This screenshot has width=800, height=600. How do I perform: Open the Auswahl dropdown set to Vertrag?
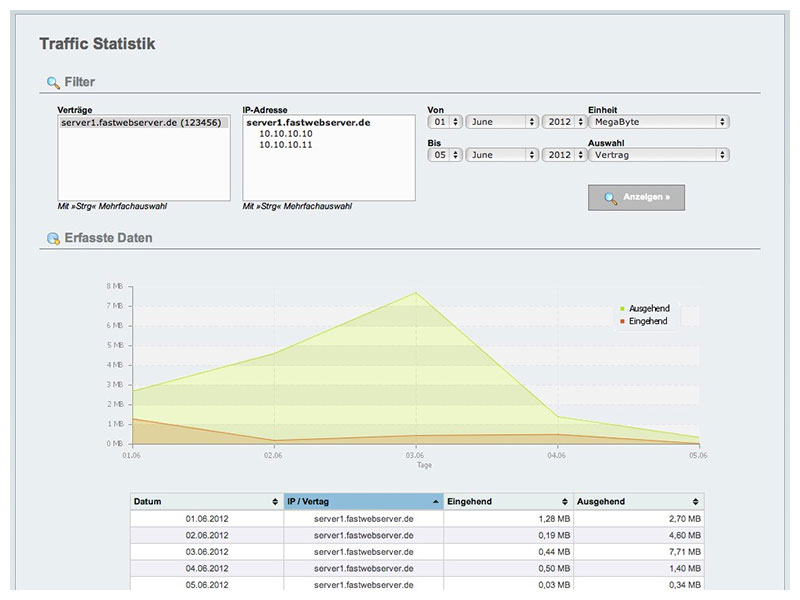(659, 155)
